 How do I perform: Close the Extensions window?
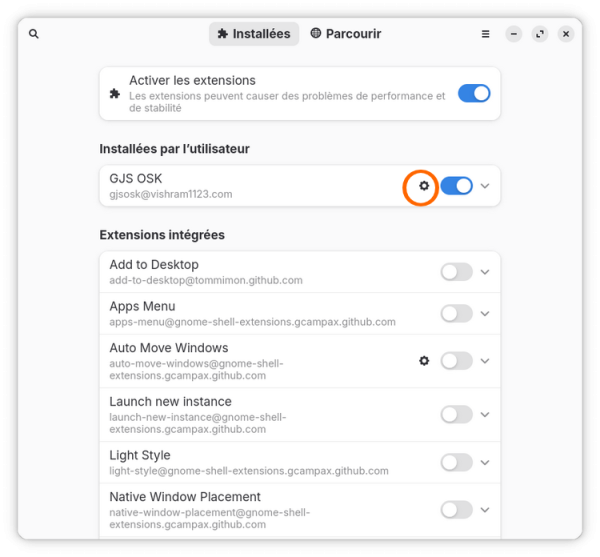coord(566,34)
